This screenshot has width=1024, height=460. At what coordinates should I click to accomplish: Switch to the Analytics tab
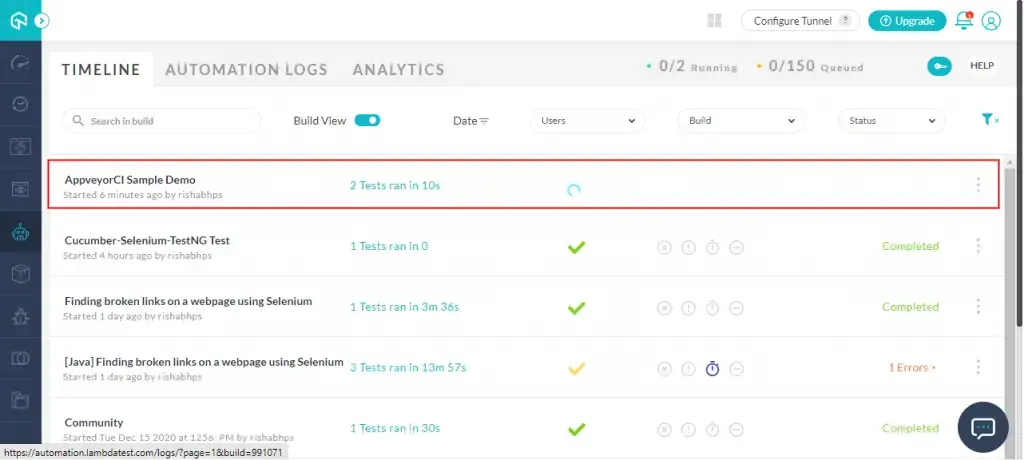398,70
